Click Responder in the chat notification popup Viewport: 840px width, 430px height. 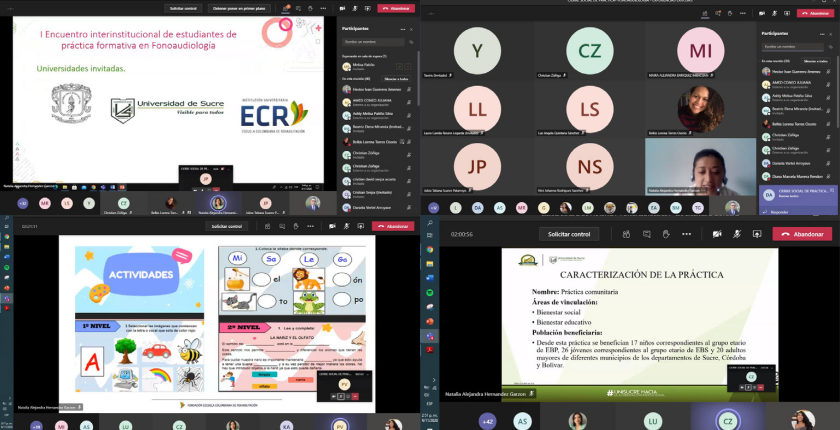click(x=780, y=212)
